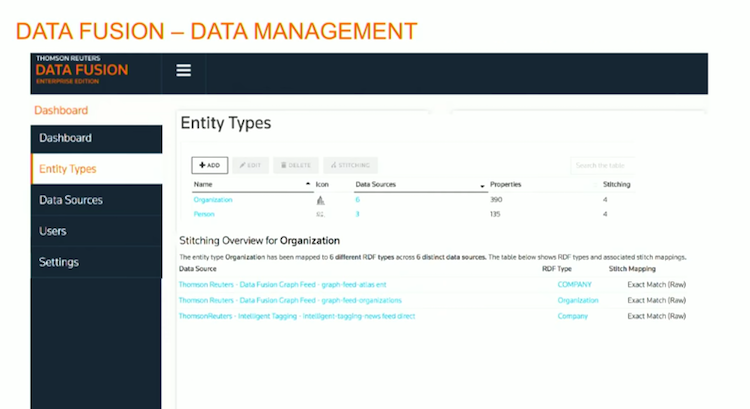The height and width of the screenshot is (409, 750).
Task: Click data sources count 3 for Person
Action: [x=357, y=214]
